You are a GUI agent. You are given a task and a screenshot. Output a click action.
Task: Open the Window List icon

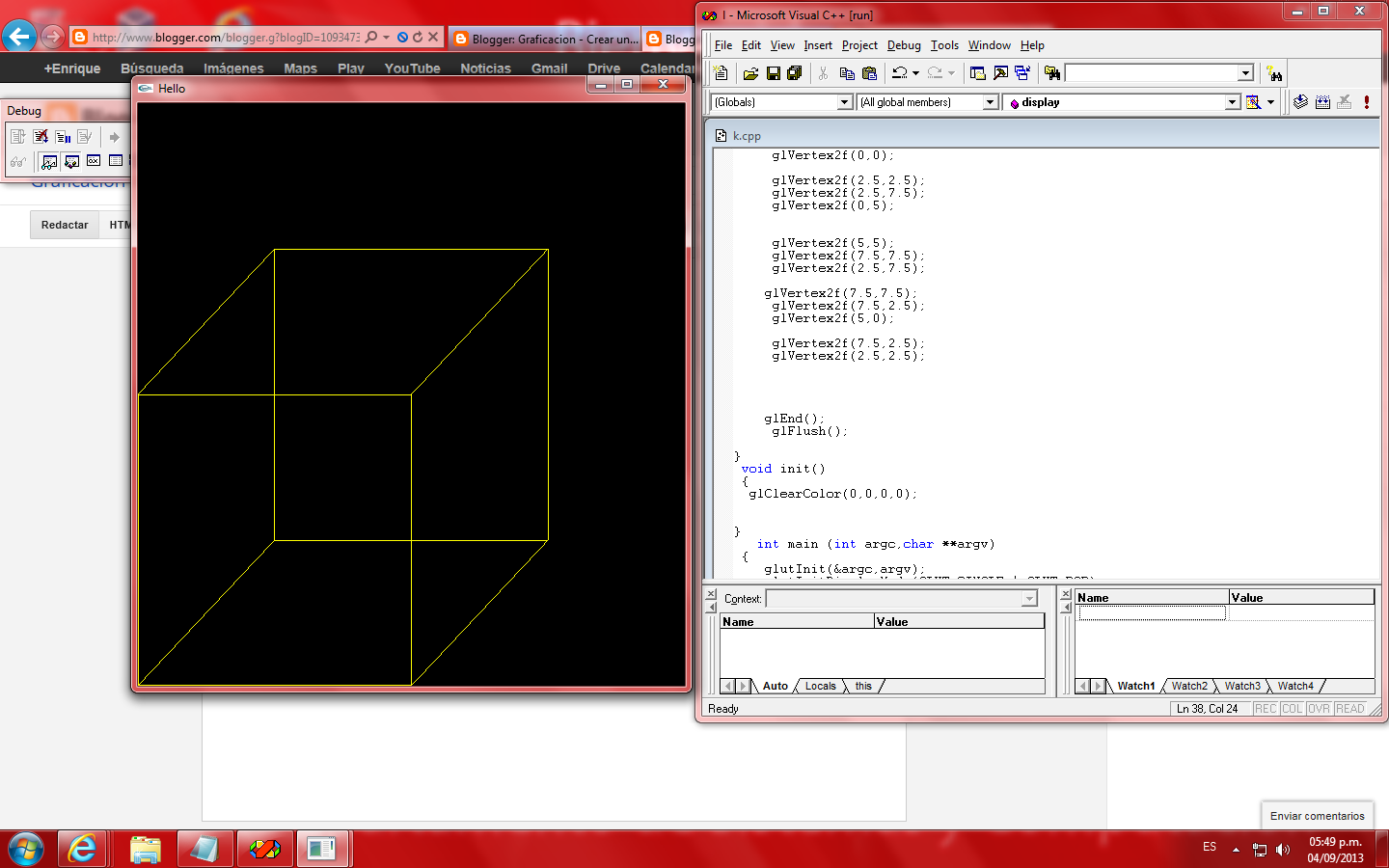[1022, 73]
